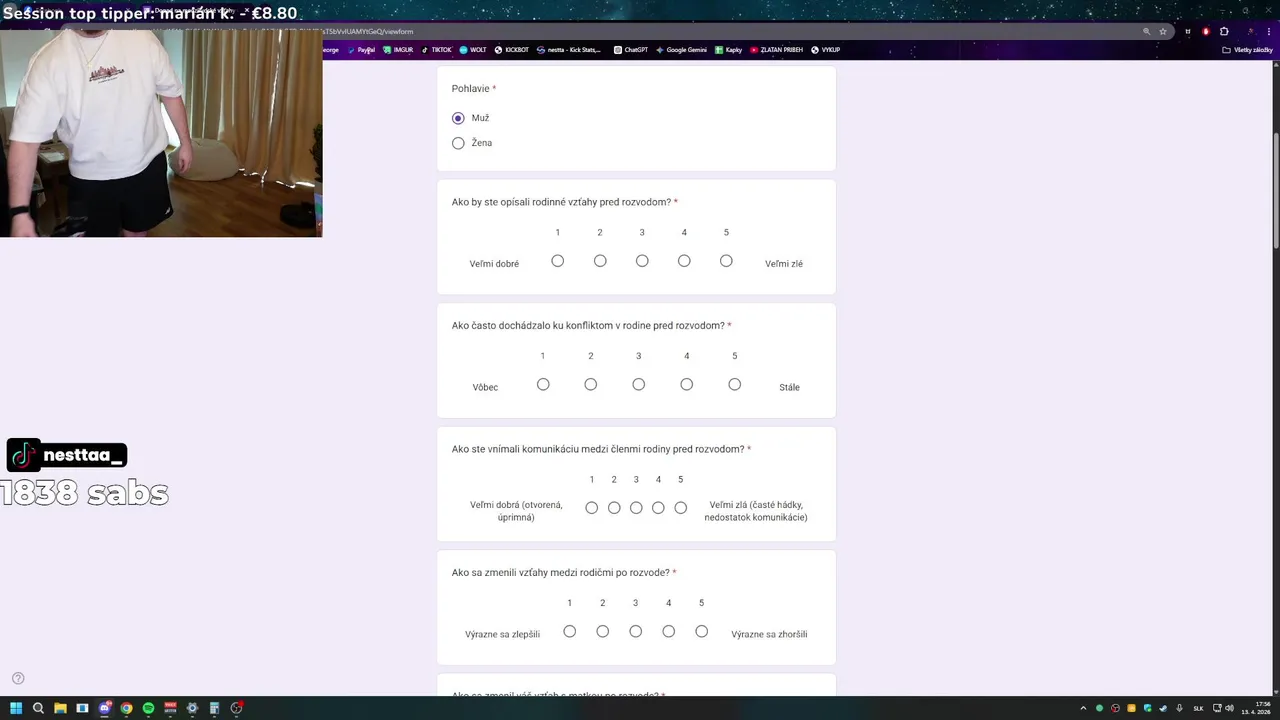
Task: Switch to Google Chrome in taskbar
Action: pyautogui.click(x=126, y=708)
